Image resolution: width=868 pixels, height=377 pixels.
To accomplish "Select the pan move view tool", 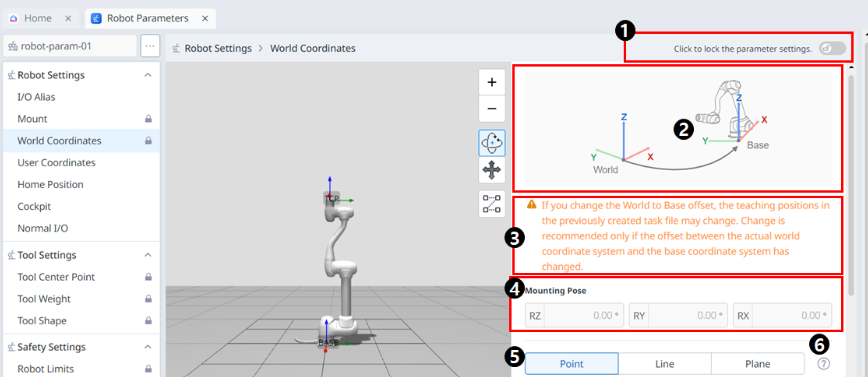I will (x=492, y=171).
